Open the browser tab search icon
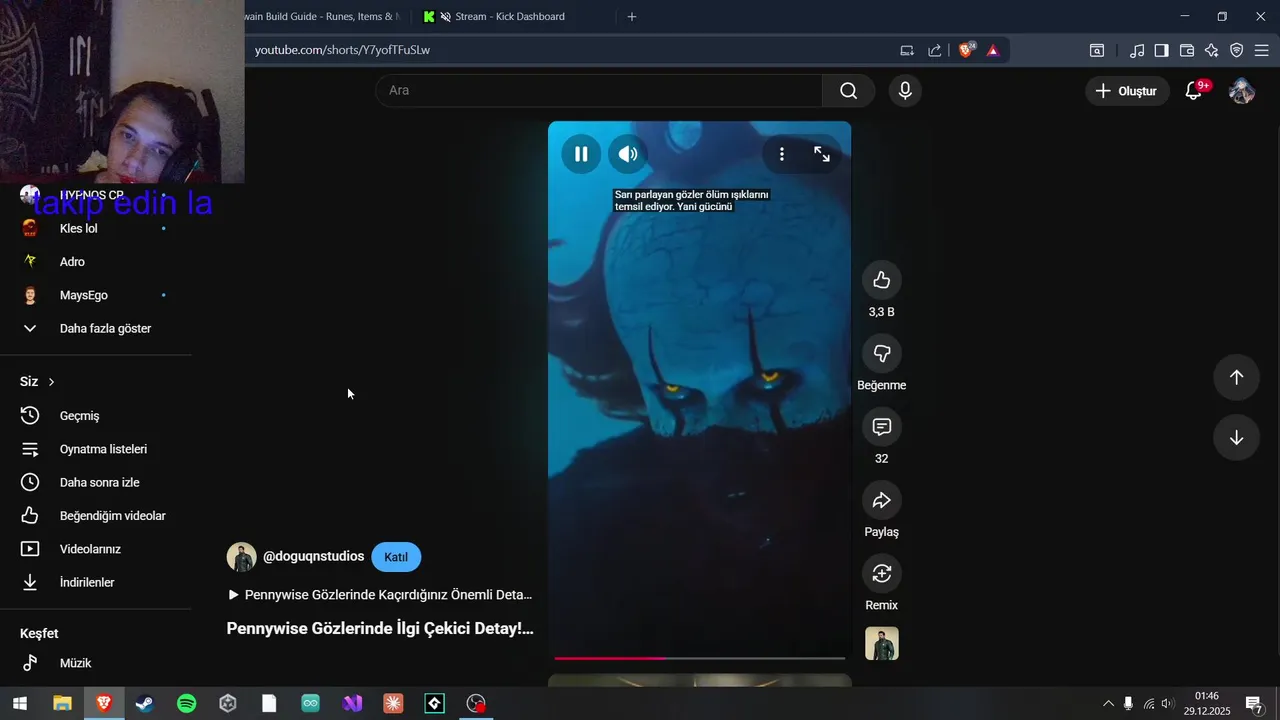1280x720 pixels. click(x=1097, y=50)
